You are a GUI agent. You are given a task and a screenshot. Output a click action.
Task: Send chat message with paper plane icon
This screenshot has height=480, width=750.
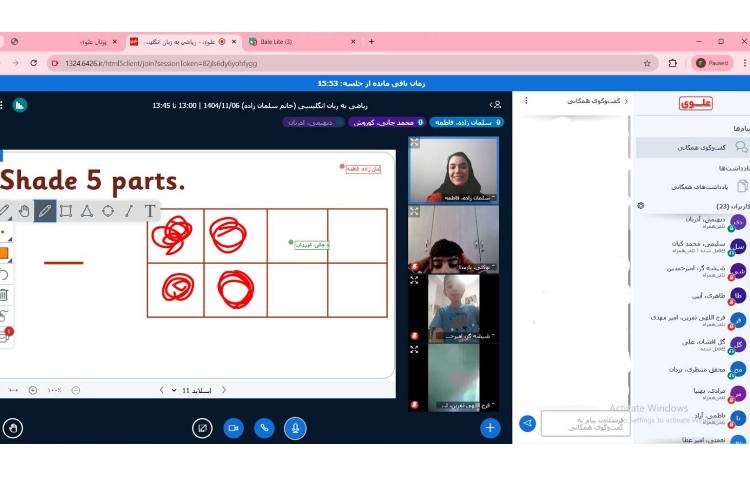pos(528,424)
